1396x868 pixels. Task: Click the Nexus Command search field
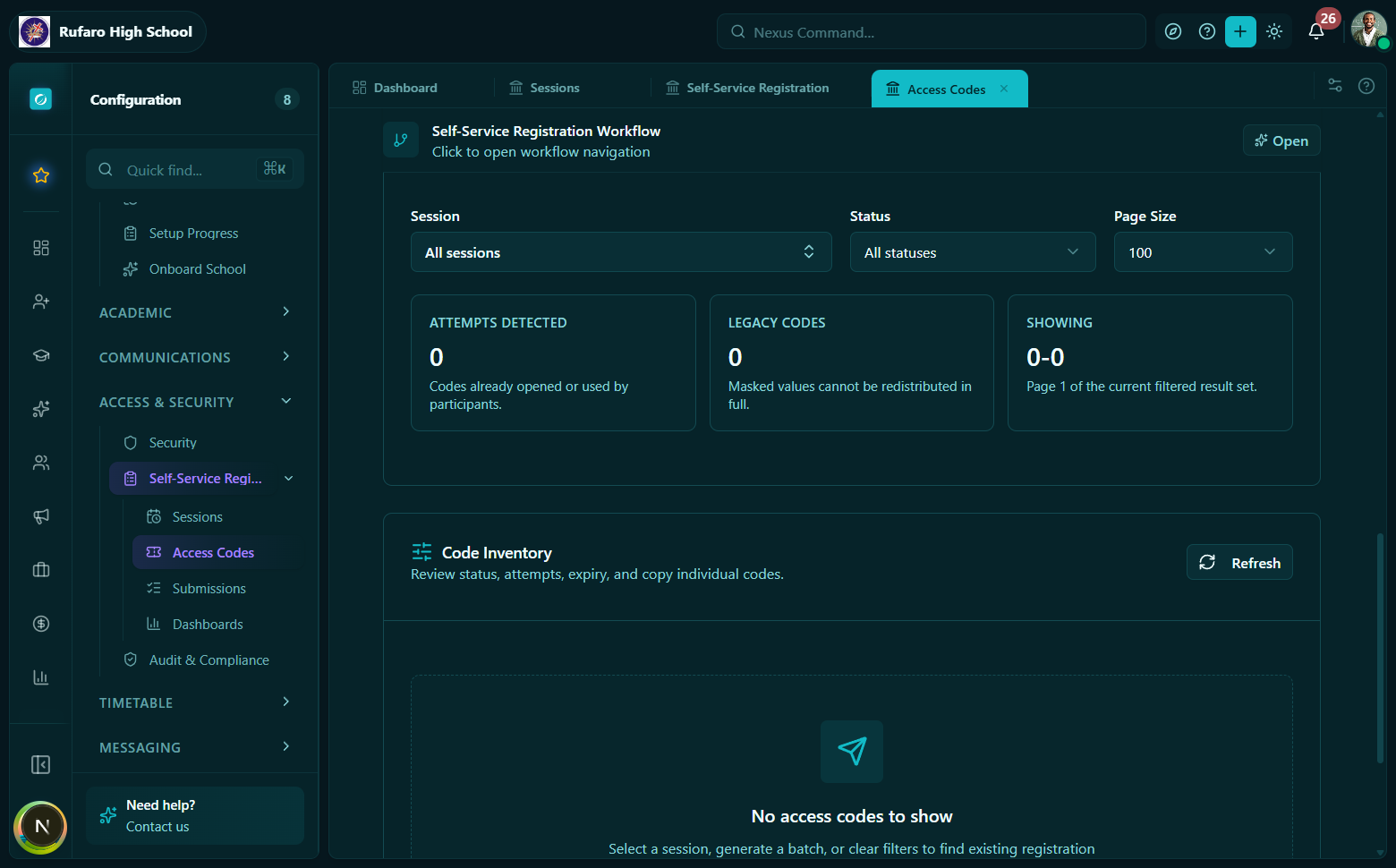point(931,31)
